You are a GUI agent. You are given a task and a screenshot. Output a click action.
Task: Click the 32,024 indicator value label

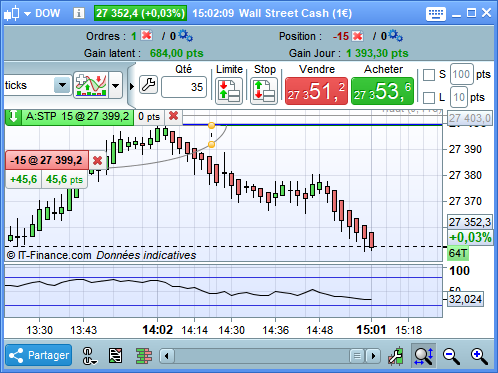465,299
